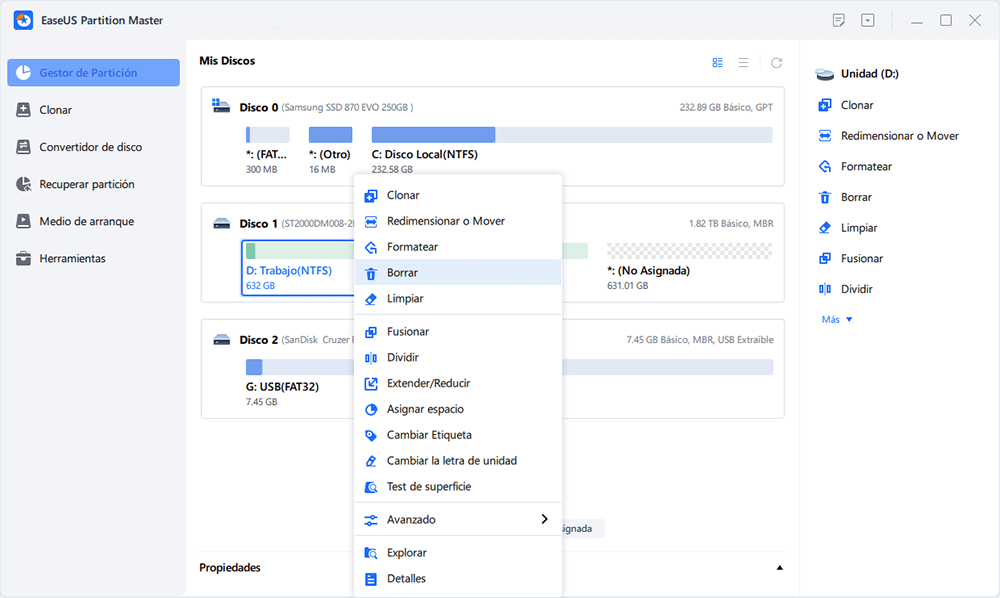Click Formatear in right action panel
Screen dimensions: 1000x598
click(855, 166)
